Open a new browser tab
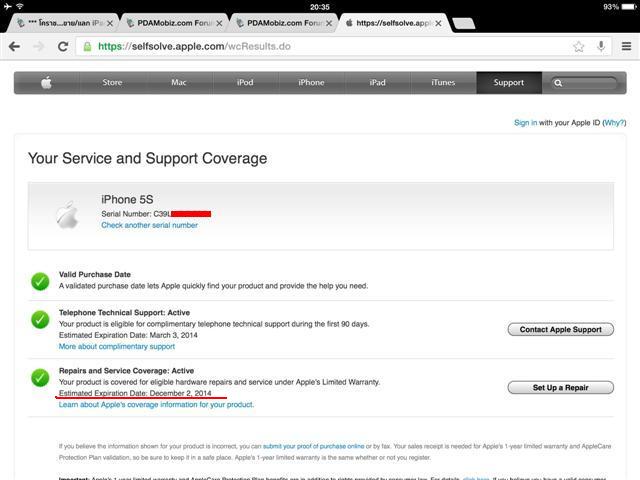Viewport: 640px width, 480px height. click(464, 23)
